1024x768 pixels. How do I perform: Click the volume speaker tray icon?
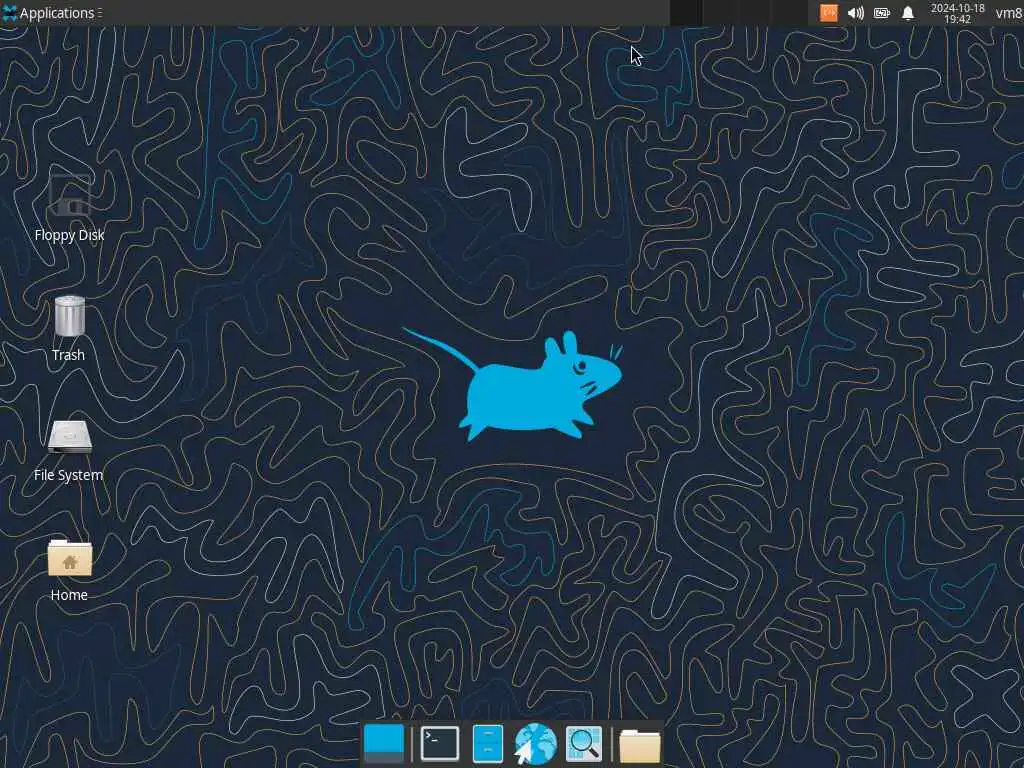[x=856, y=12]
